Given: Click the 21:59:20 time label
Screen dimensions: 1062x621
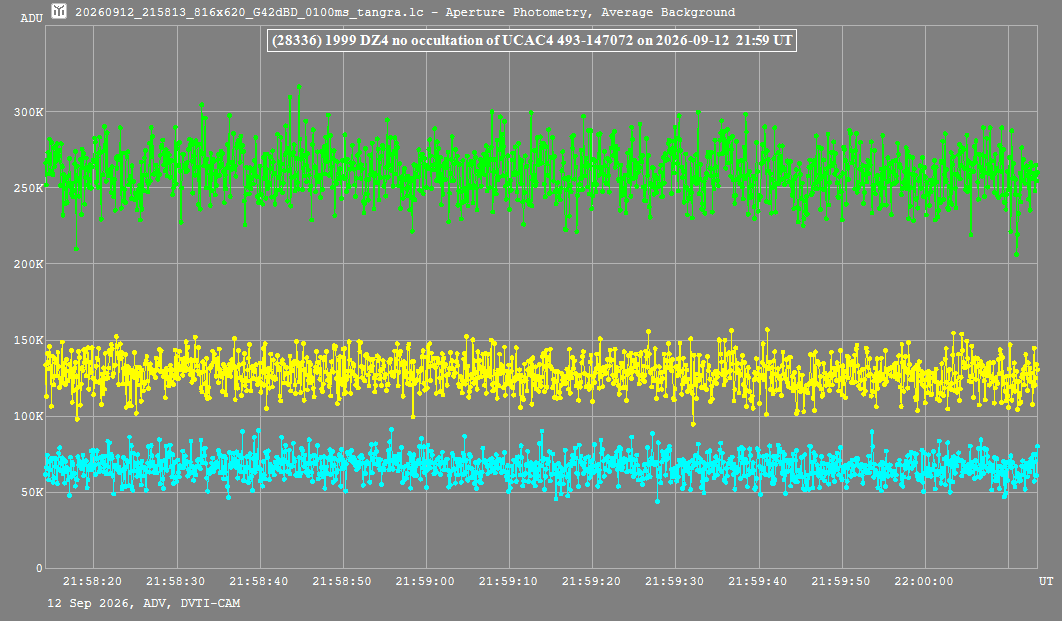Looking at the screenshot, I should (591, 581).
